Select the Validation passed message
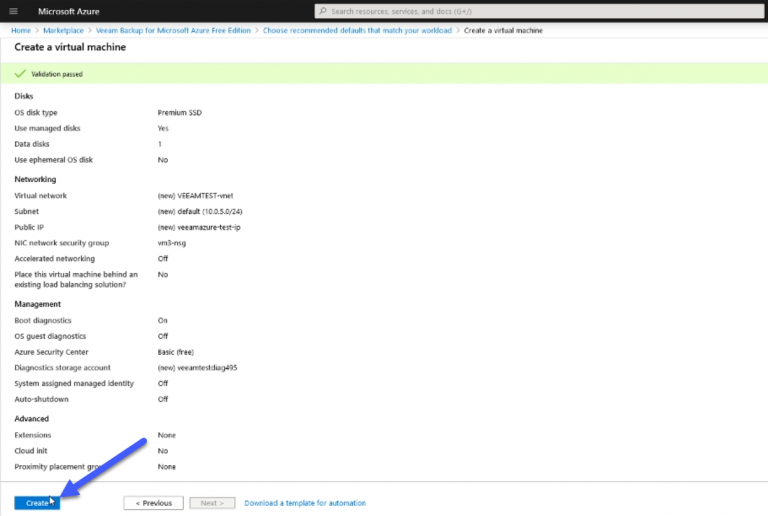Viewport: 768px width, 516px height. click(x=57, y=74)
